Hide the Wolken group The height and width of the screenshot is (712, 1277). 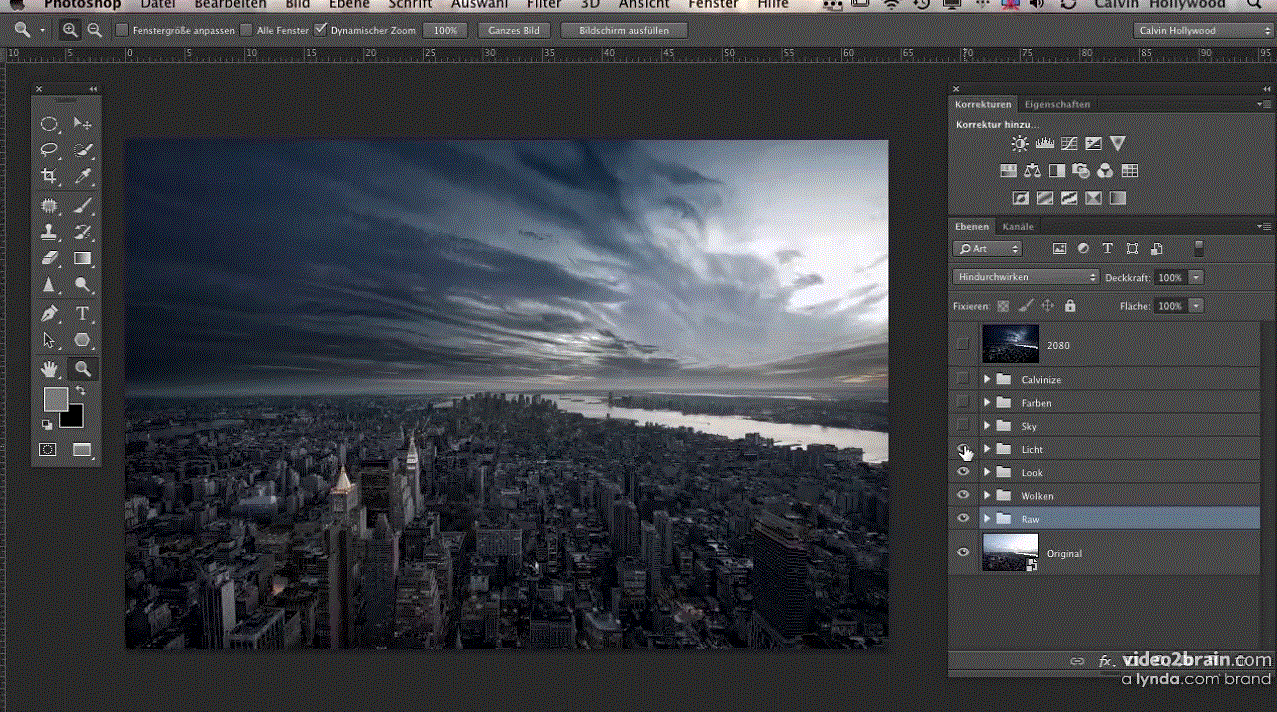[x=963, y=495]
